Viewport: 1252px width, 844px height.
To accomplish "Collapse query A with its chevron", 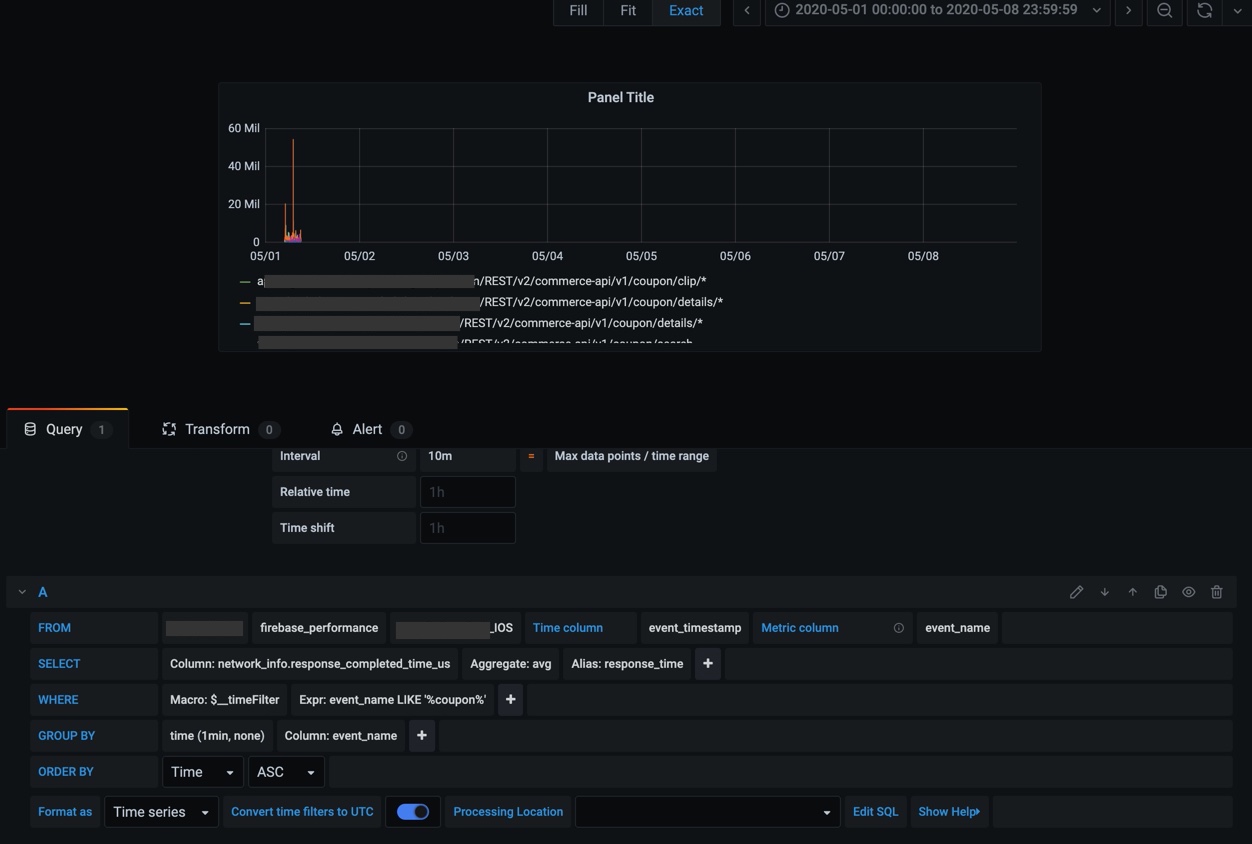I will 21,591.
